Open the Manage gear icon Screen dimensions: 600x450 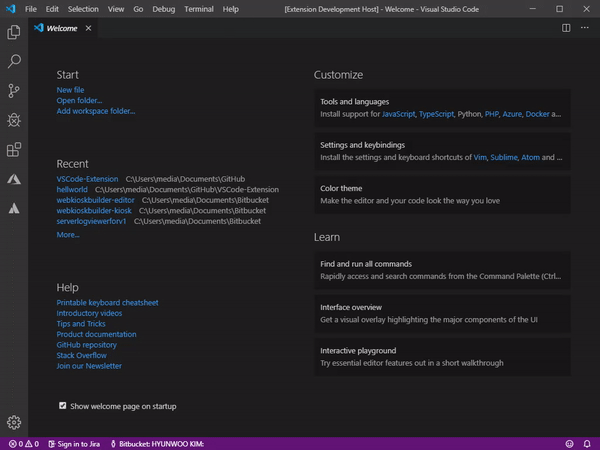[14, 422]
